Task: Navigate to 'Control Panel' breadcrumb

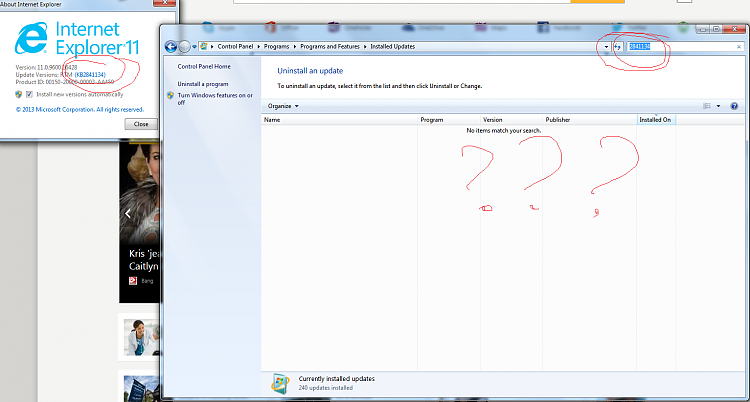Action: [235, 46]
